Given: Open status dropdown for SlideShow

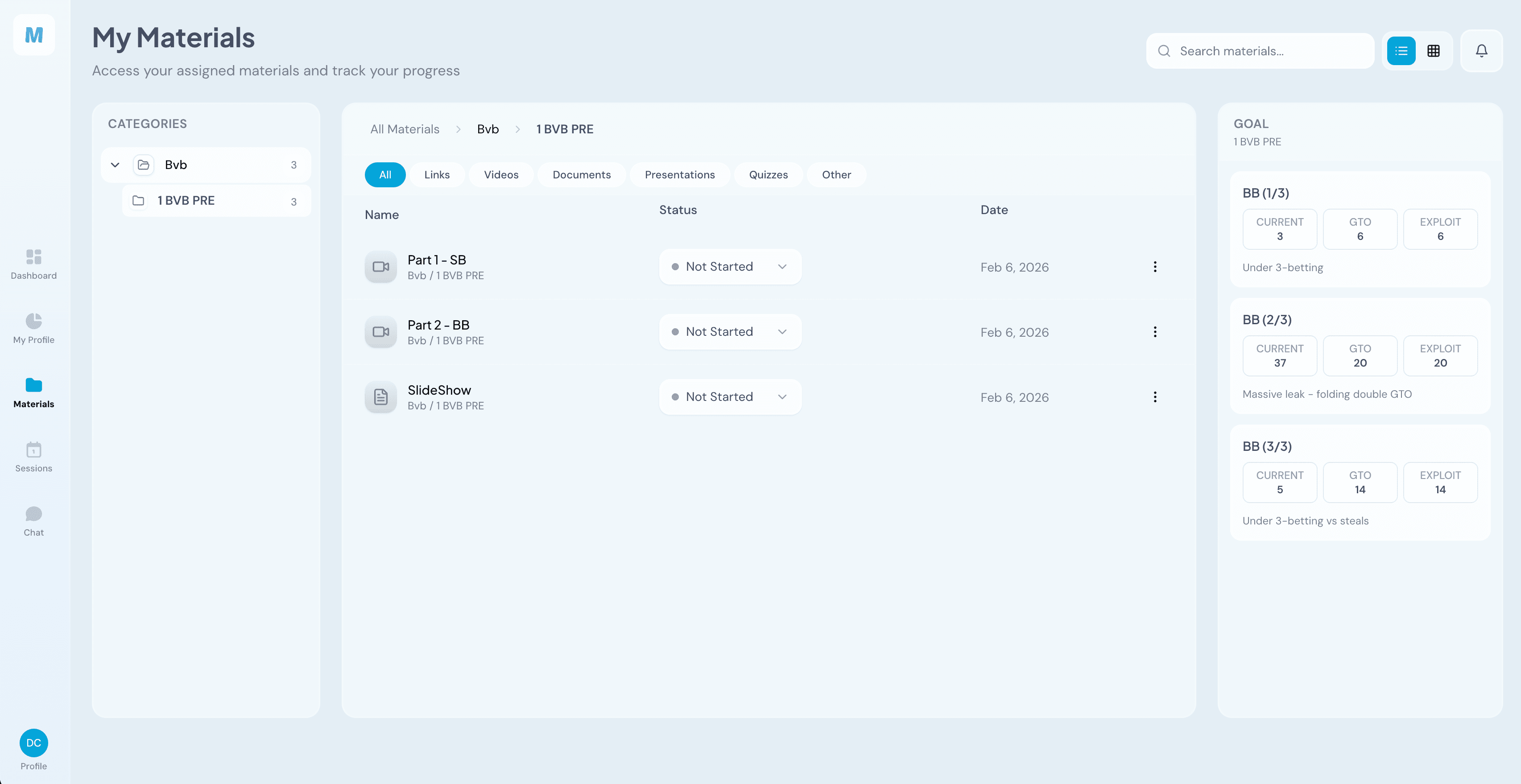Looking at the screenshot, I should tap(730, 397).
